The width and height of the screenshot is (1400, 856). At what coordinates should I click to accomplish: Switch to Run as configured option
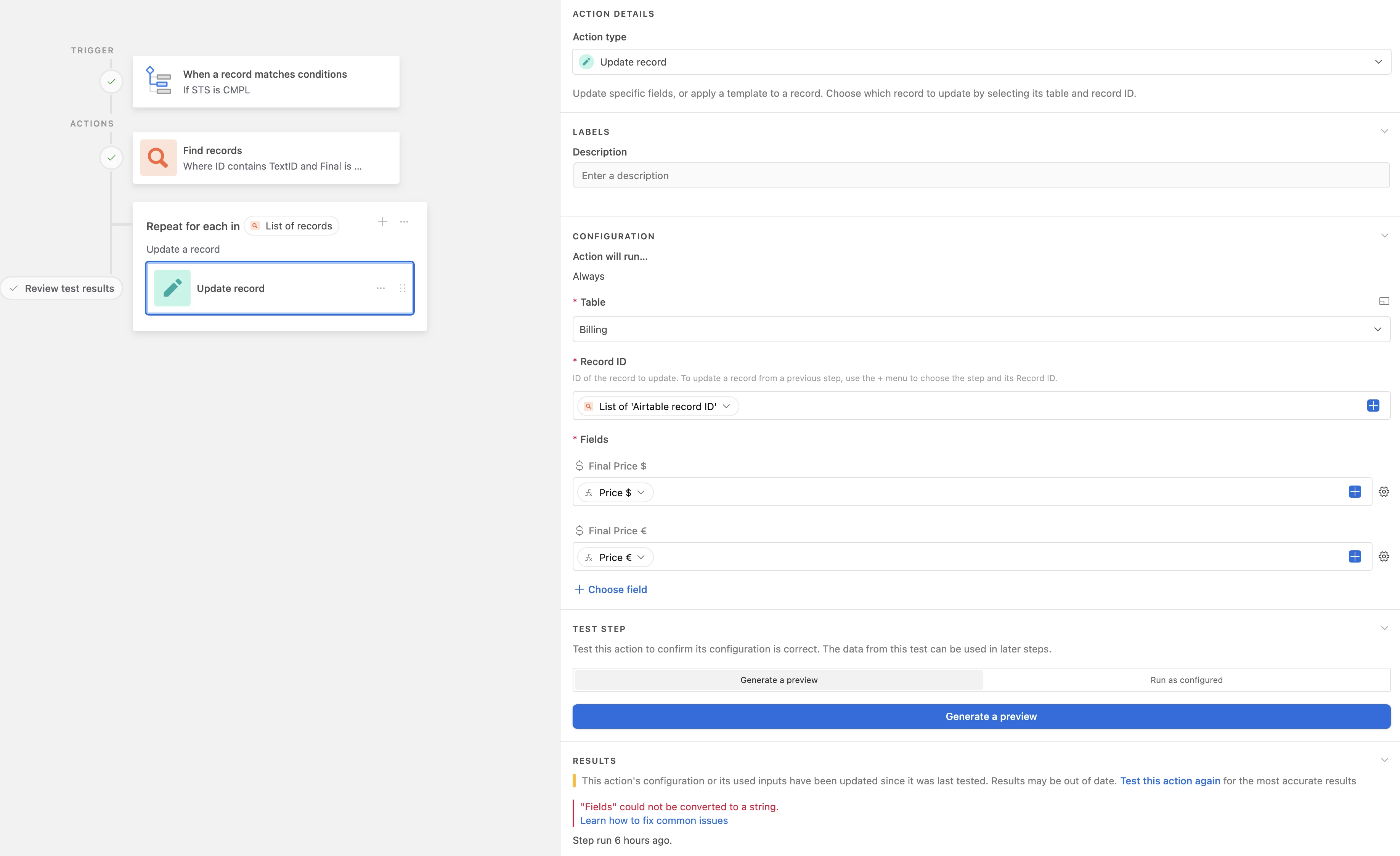click(1186, 680)
